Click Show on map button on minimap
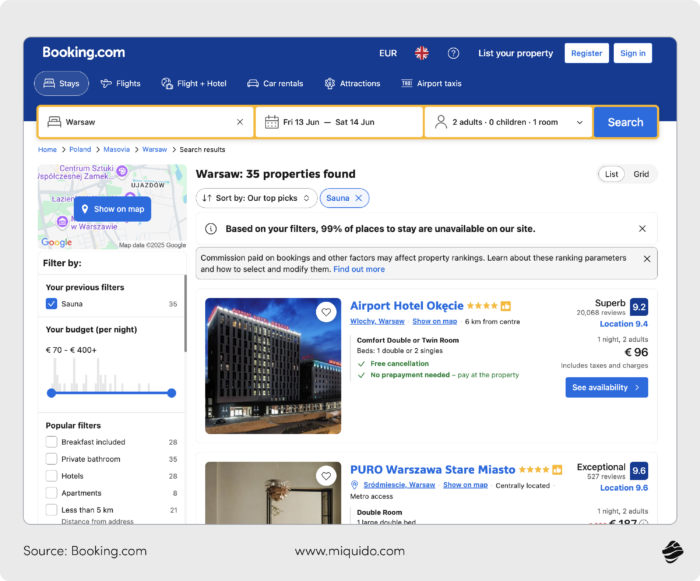 point(112,209)
